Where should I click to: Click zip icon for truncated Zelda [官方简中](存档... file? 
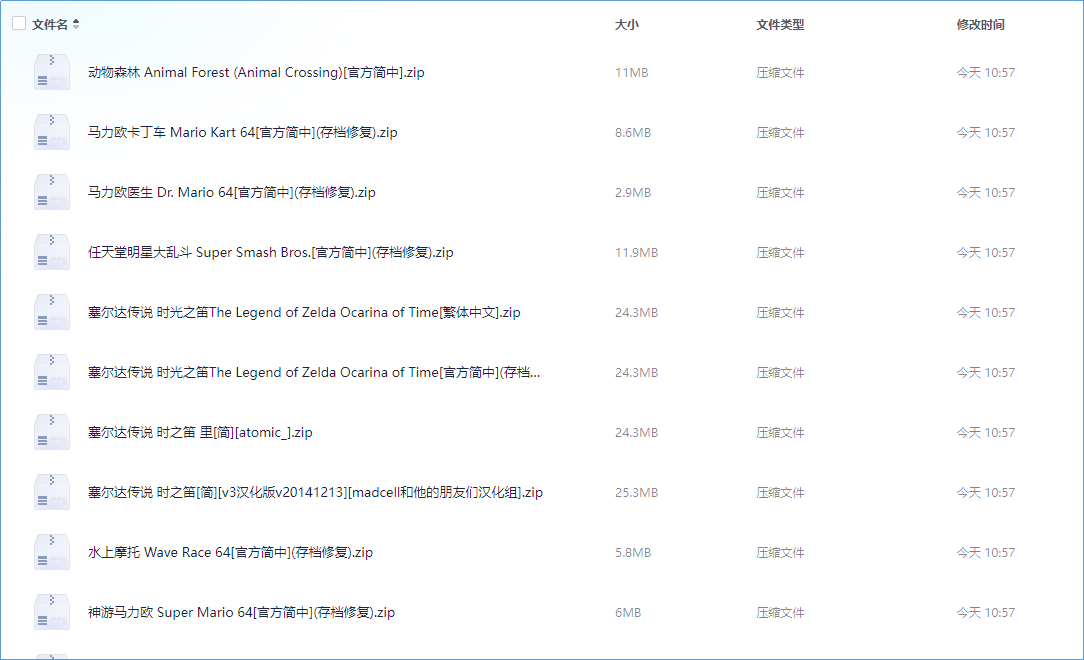point(52,373)
